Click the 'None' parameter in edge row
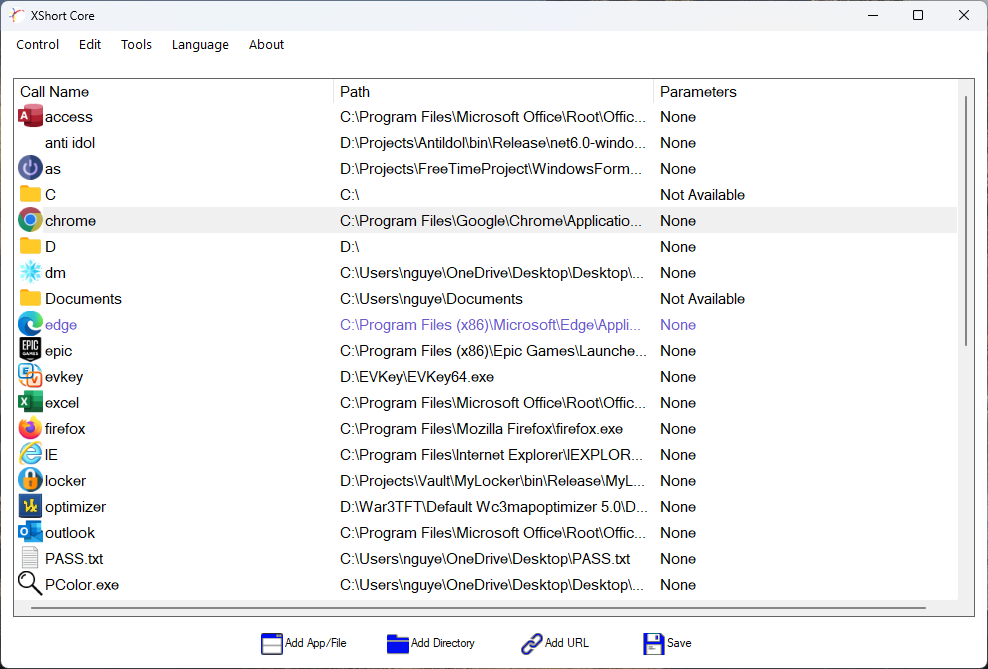This screenshot has width=988, height=669. (x=678, y=325)
